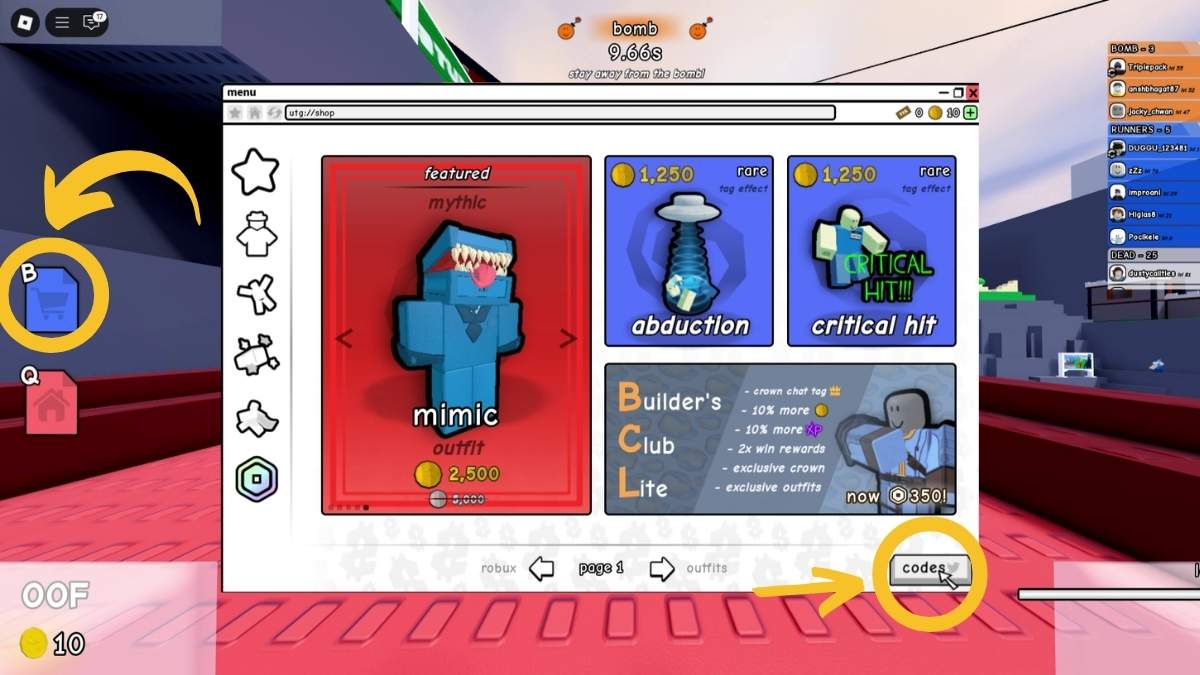Click the home icon in the address toolbar
Image resolution: width=1200 pixels, height=675 pixels.
254,113
